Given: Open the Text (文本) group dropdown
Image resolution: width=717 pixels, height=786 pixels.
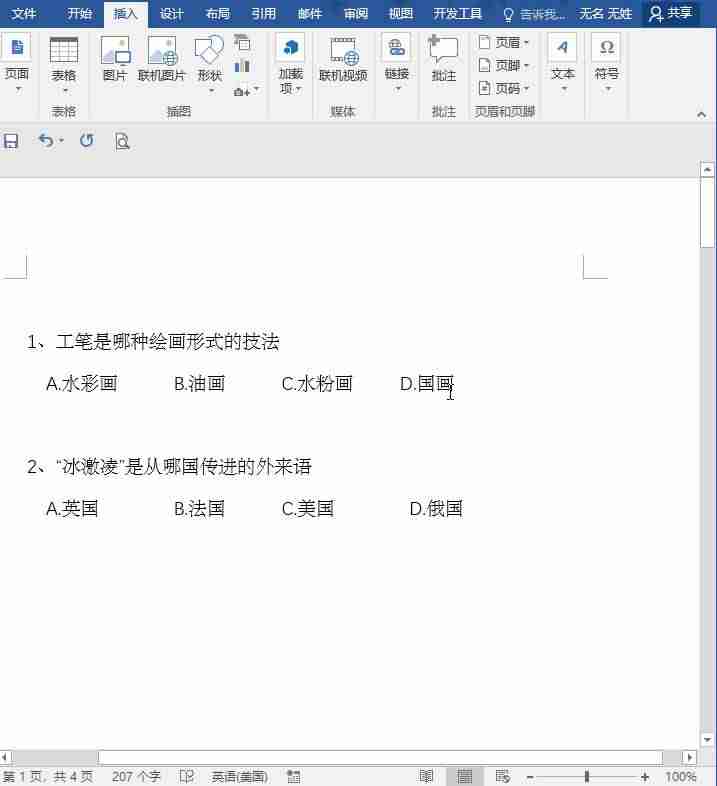Looking at the screenshot, I should point(563,63).
